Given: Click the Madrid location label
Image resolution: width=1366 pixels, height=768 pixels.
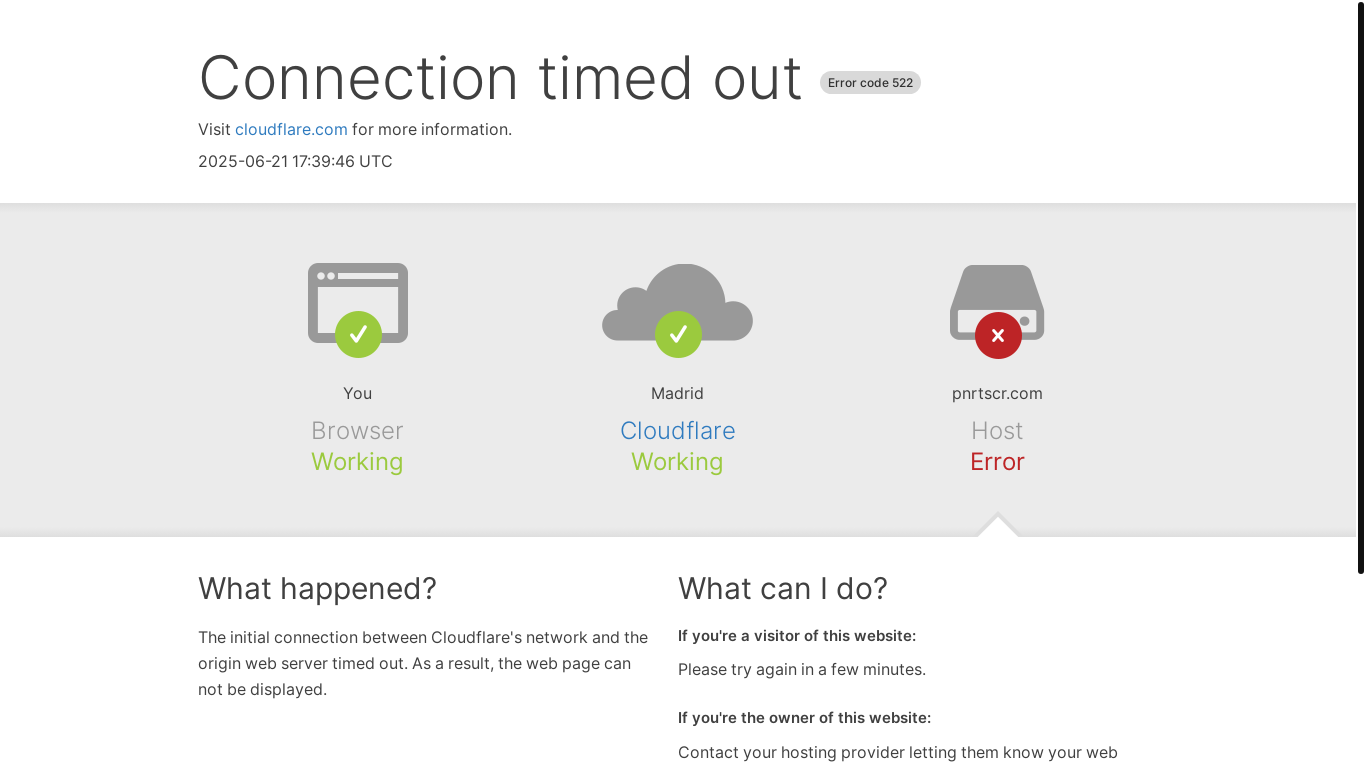Looking at the screenshot, I should [677, 394].
